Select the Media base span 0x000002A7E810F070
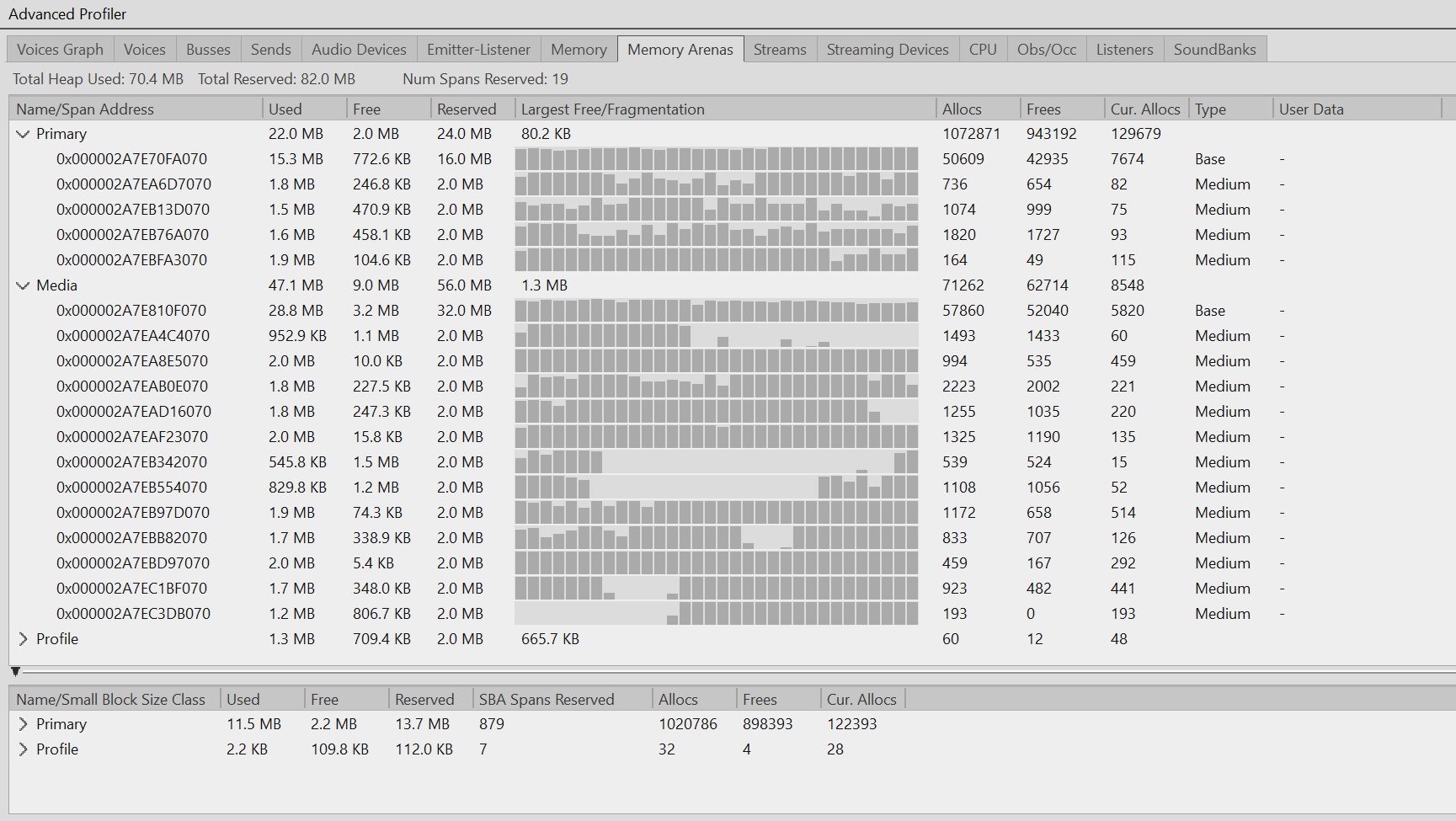This screenshot has height=821, width=1456. [x=131, y=311]
